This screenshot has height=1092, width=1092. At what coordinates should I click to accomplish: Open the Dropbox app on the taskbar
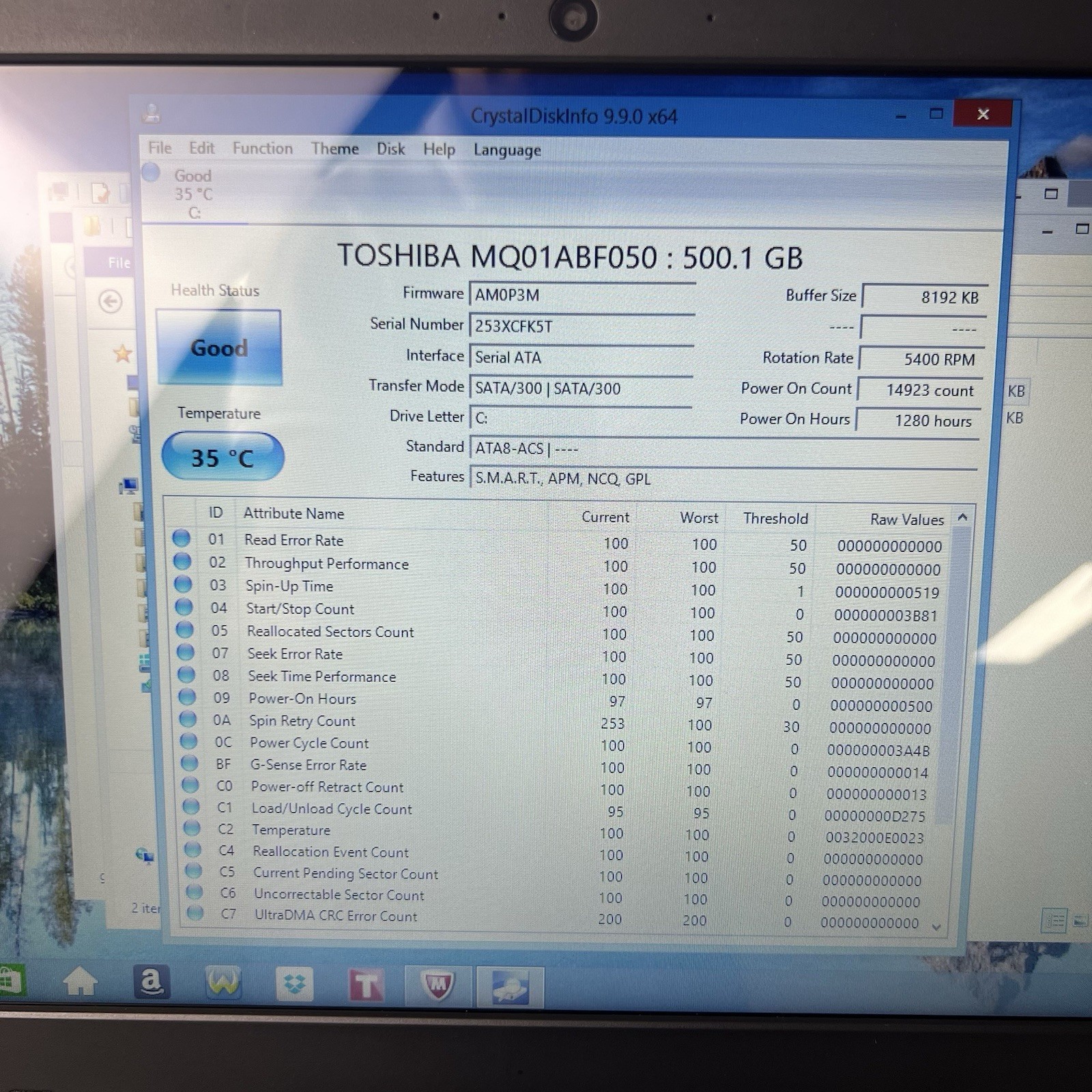click(x=294, y=985)
